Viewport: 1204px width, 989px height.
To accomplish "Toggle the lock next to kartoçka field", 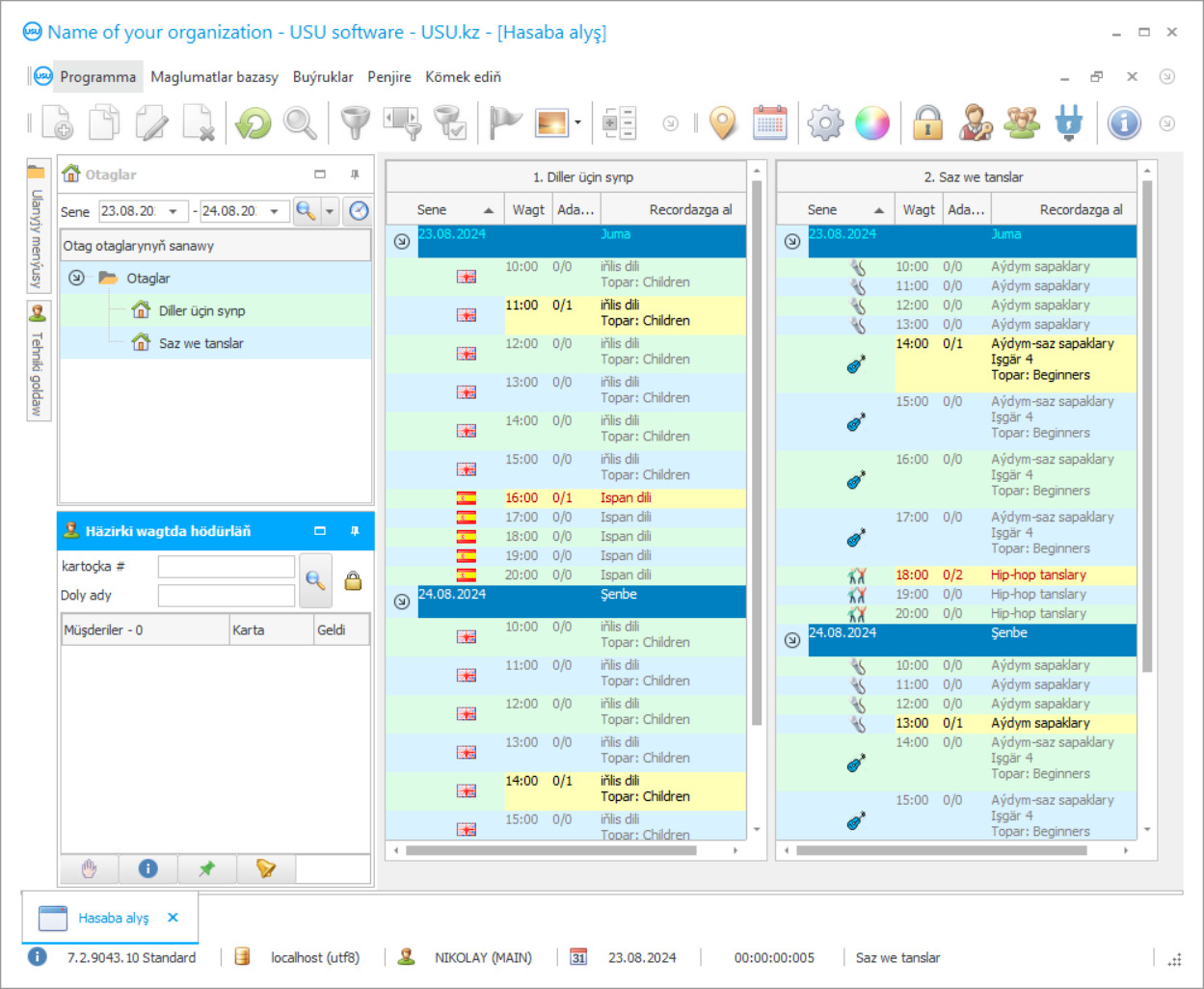I will [353, 580].
